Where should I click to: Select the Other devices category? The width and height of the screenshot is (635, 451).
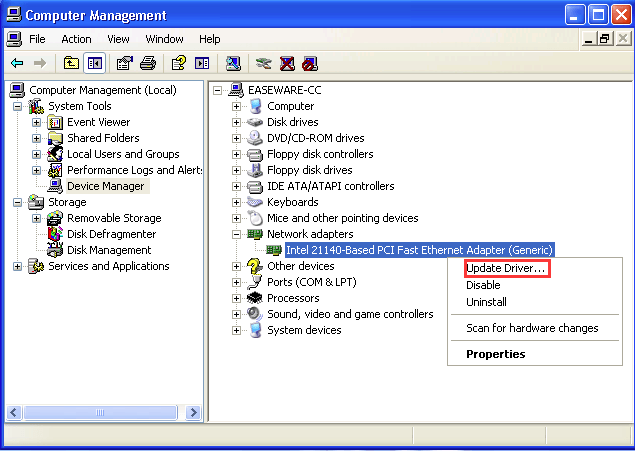tap(300, 266)
